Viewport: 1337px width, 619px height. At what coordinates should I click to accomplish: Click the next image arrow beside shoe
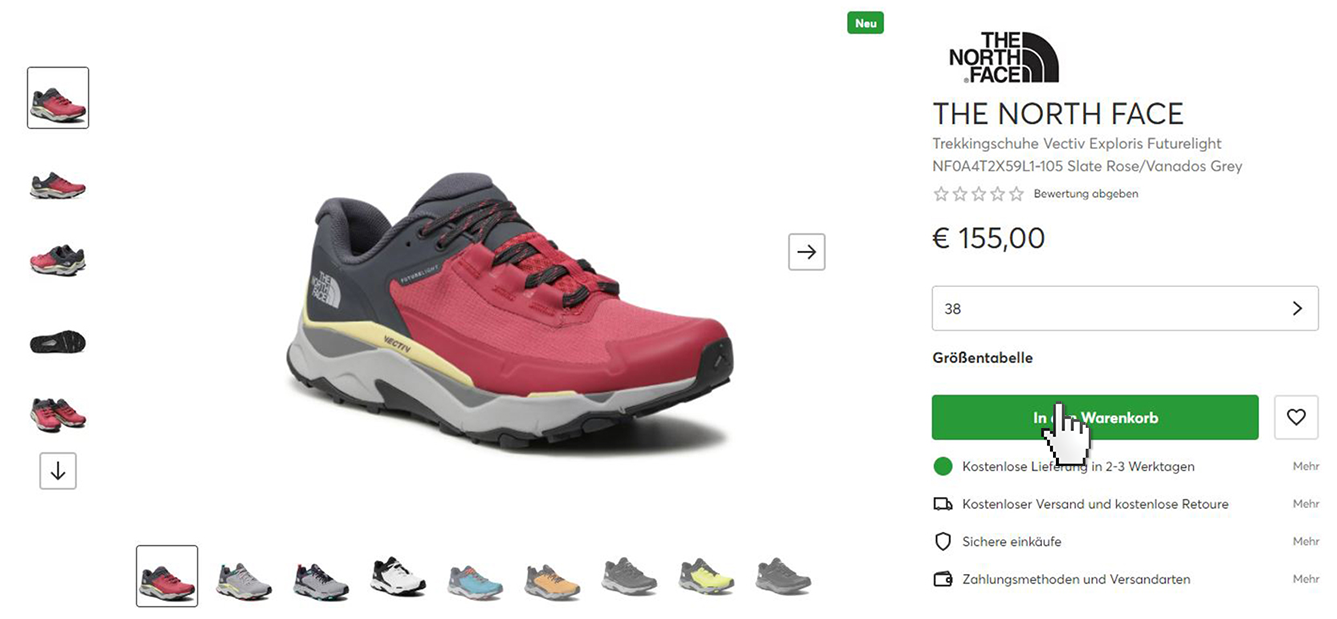point(807,252)
